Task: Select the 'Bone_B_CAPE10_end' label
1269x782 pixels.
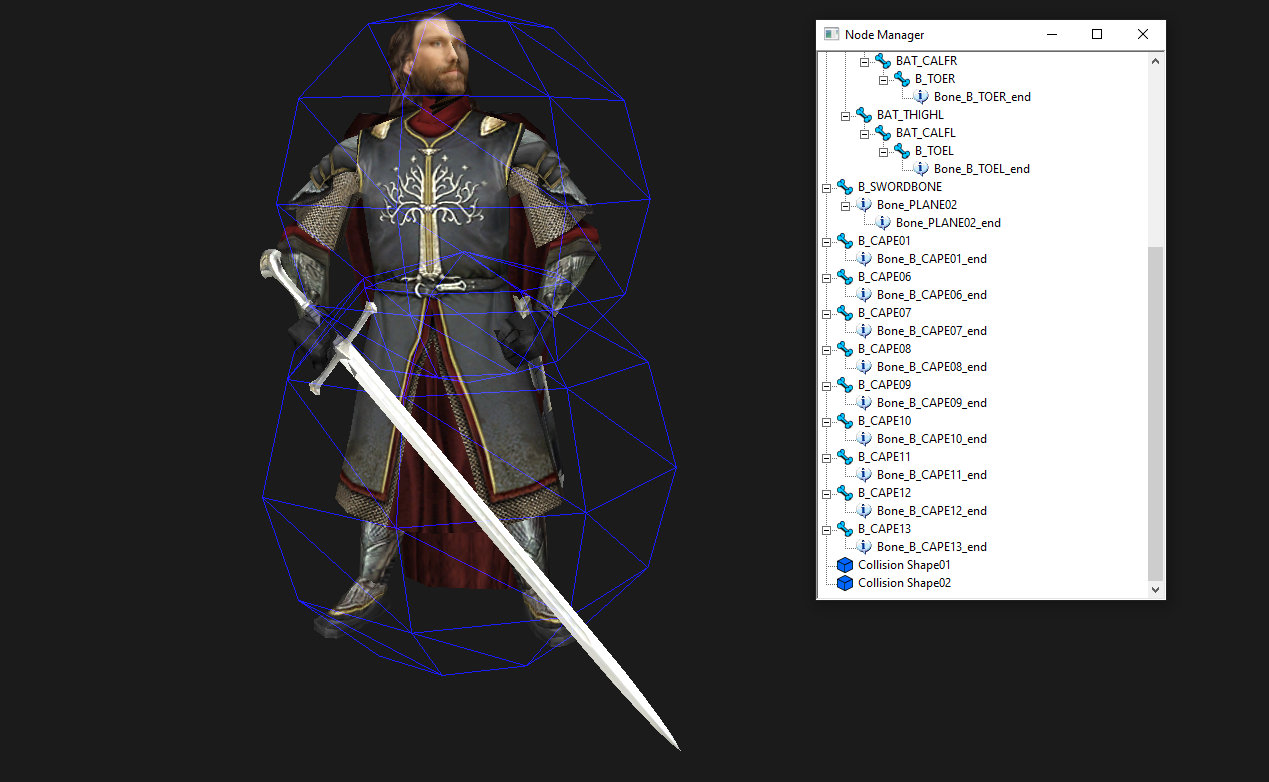Action: coord(932,439)
